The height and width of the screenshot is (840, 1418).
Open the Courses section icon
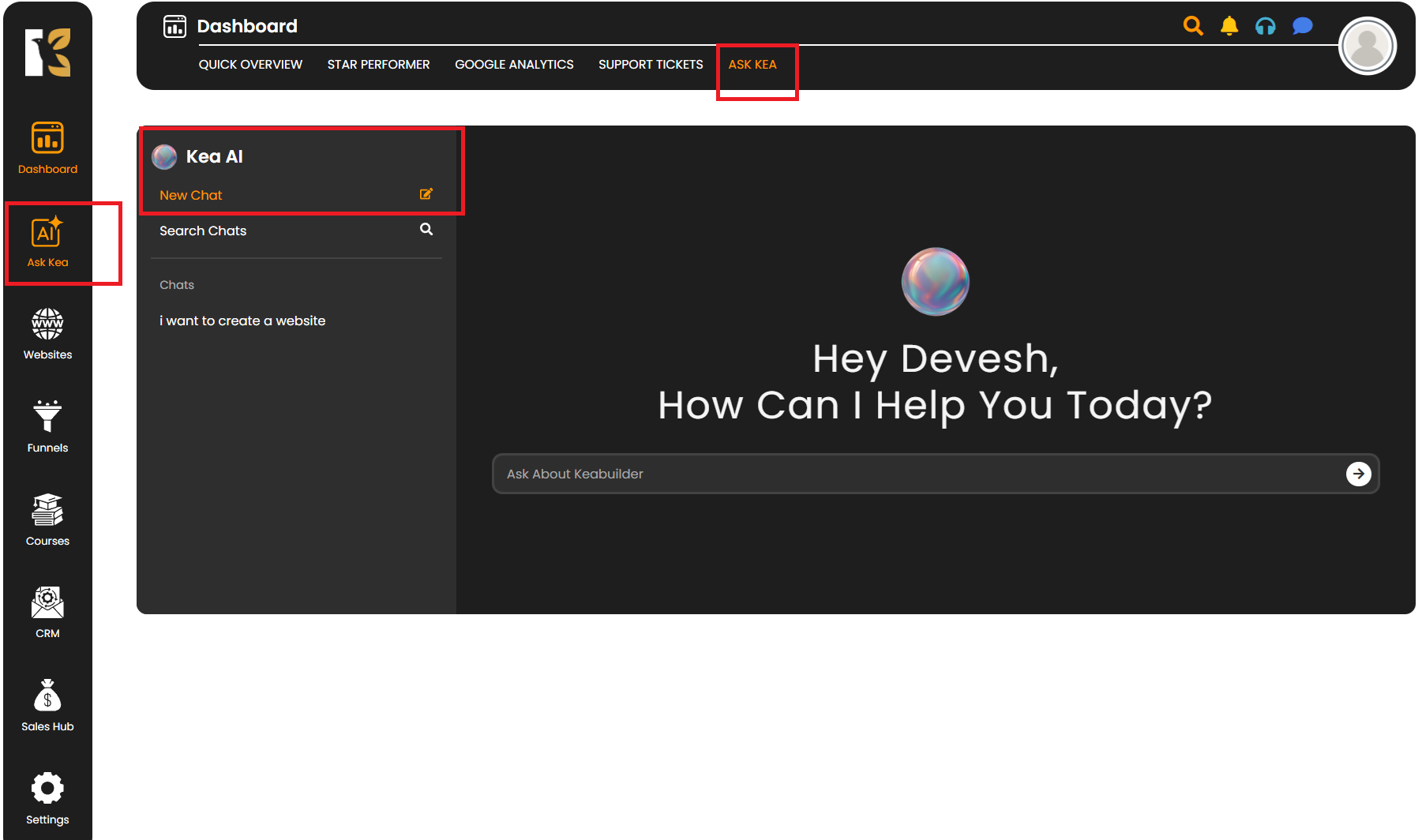coord(47,510)
